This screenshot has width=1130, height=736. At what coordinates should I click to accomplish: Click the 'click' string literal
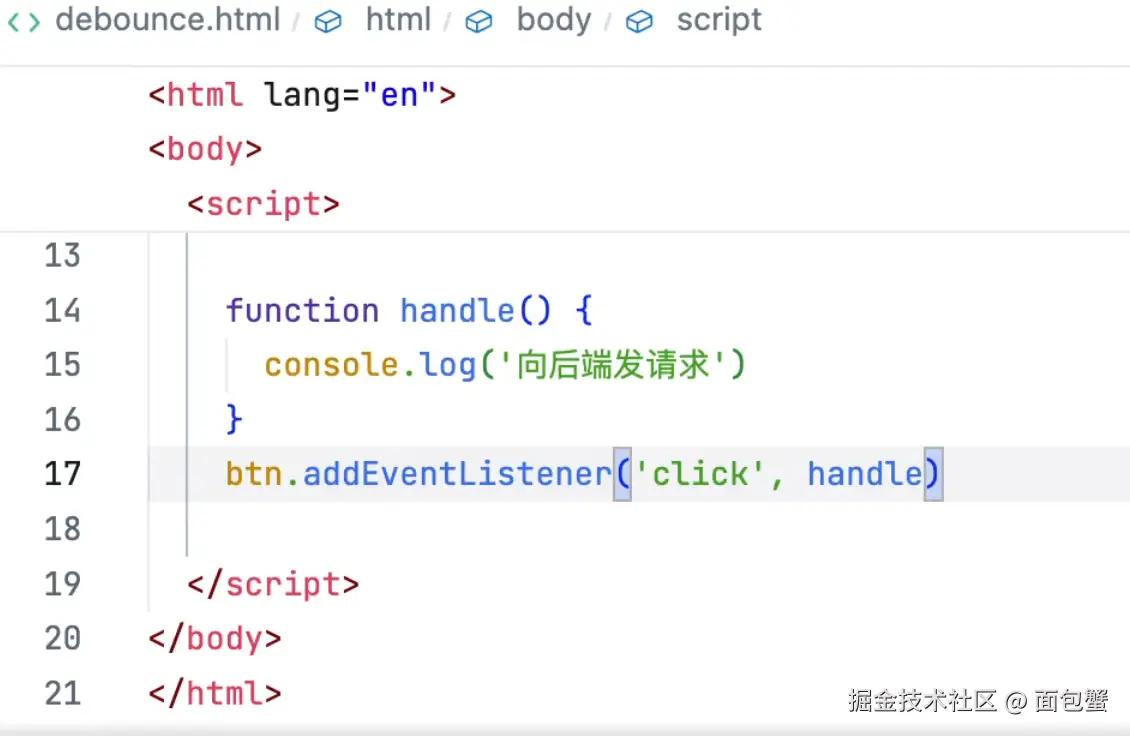click(700, 473)
